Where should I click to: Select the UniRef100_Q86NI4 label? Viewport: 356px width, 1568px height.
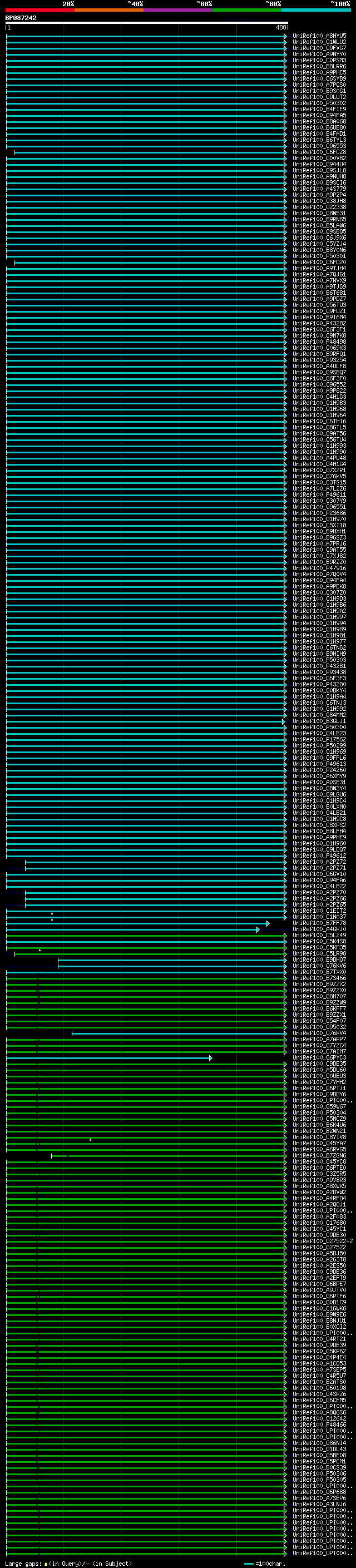[319, 1443]
